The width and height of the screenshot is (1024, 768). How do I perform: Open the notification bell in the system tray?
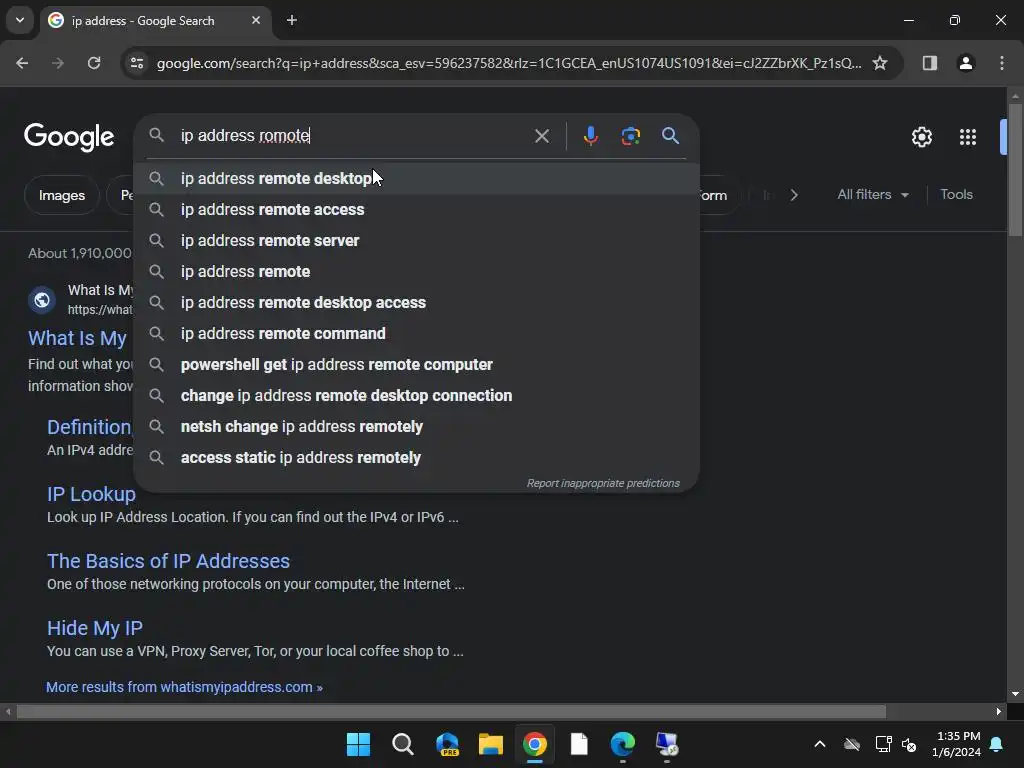pos(997,744)
